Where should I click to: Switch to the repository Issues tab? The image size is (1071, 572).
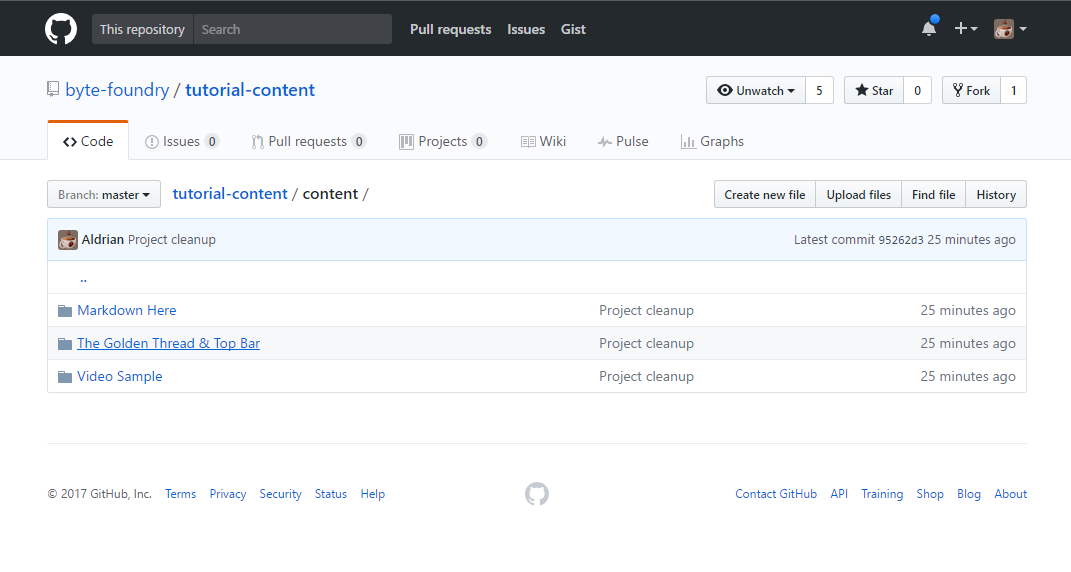click(x=182, y=141)
